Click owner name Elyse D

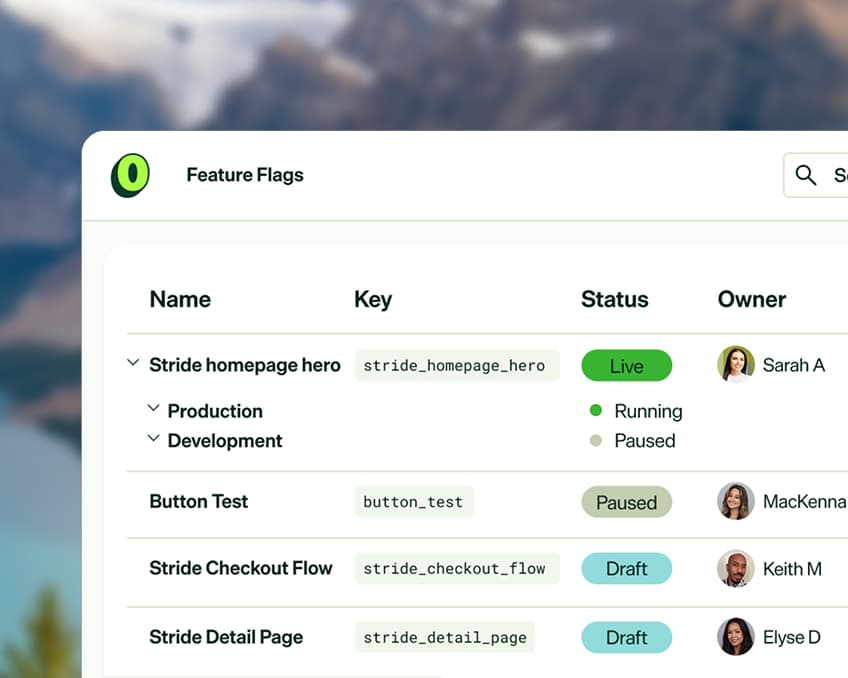[792, 637]
